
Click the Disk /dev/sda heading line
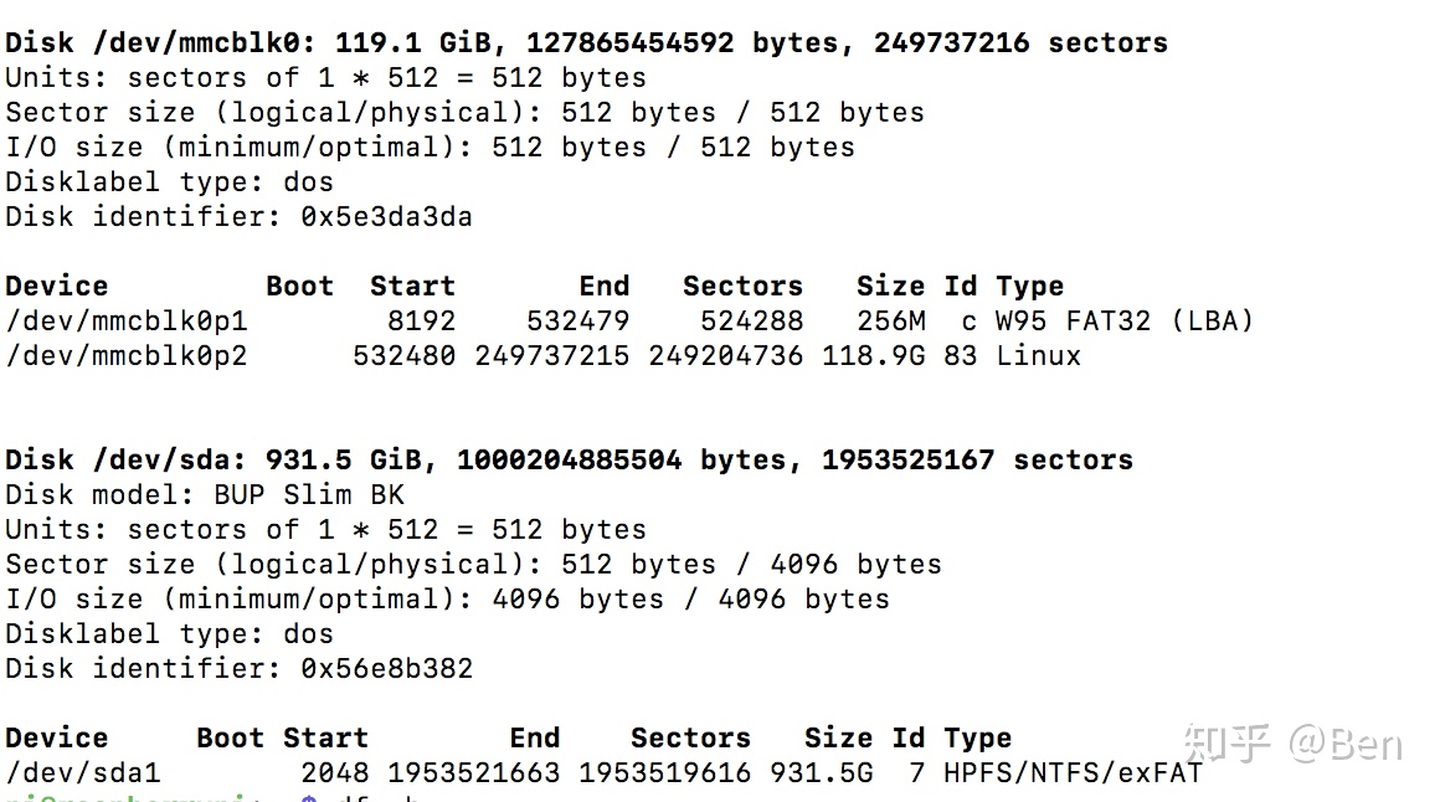(x=569, y=460)
